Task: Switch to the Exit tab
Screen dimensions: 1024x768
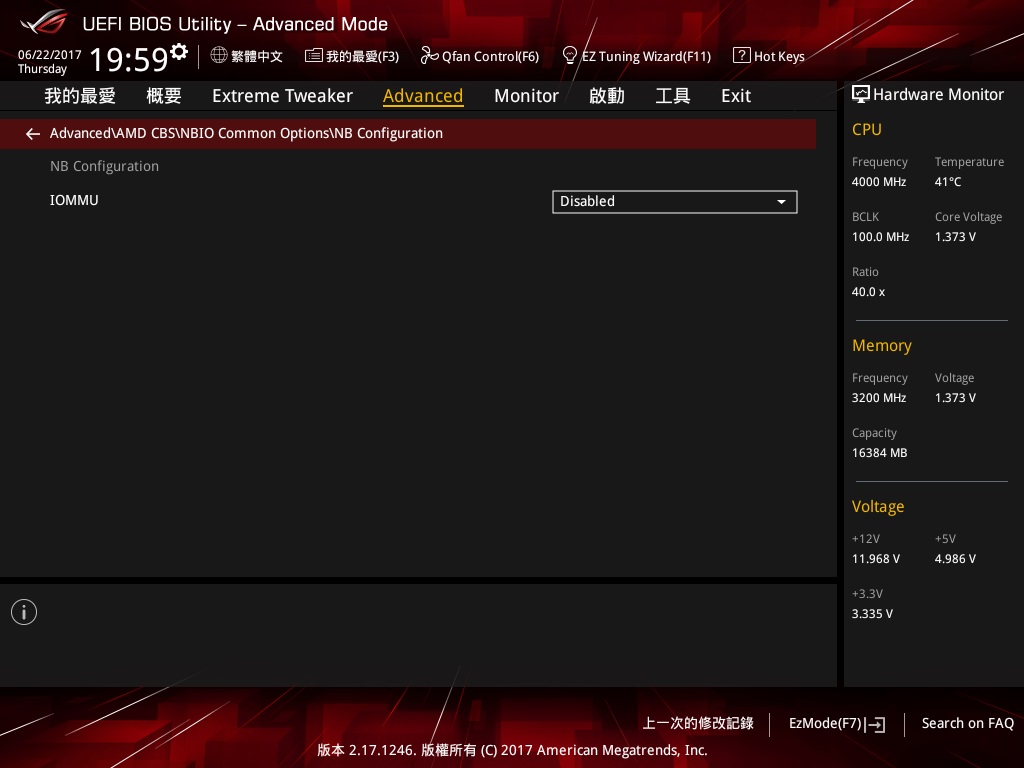Action: [x=736, y=95]
